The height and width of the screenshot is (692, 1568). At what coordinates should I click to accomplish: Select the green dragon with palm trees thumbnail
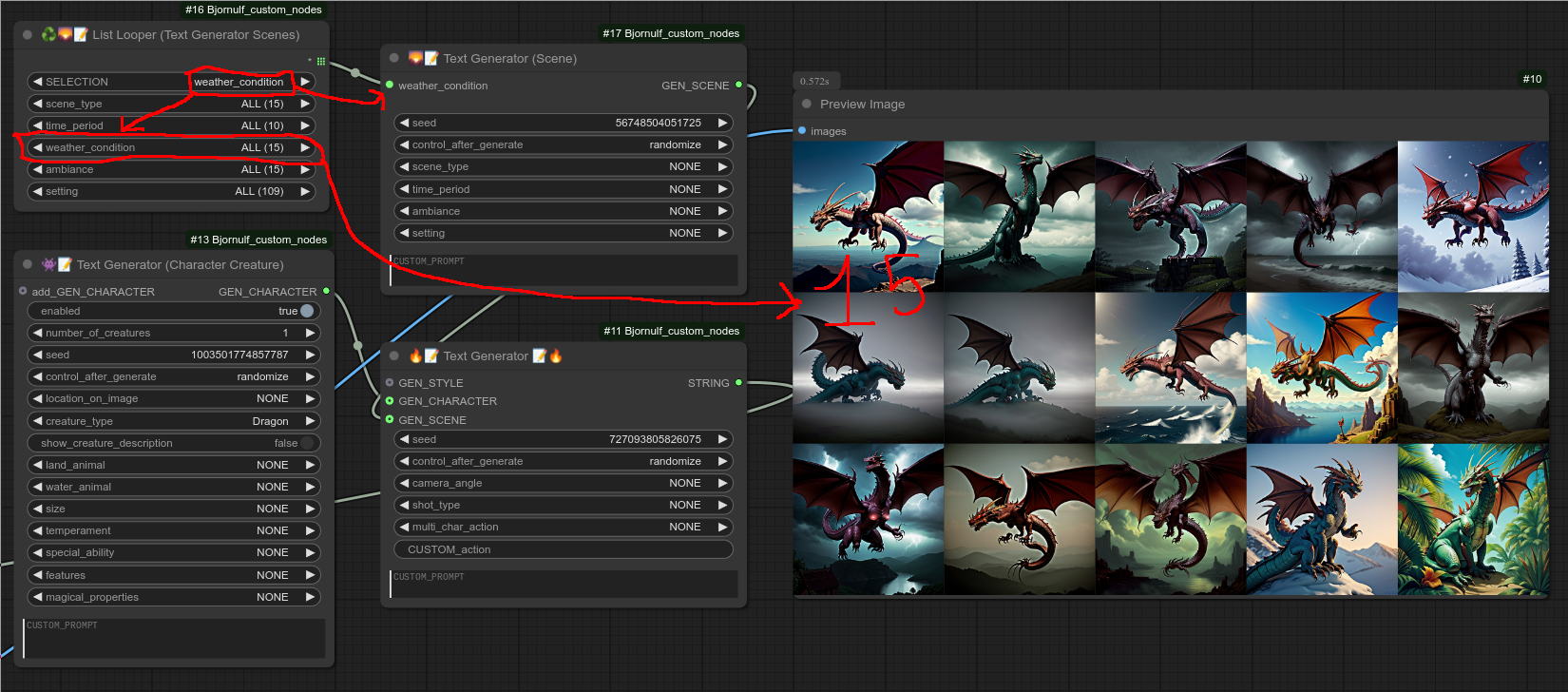click(x=1472, y=519)
